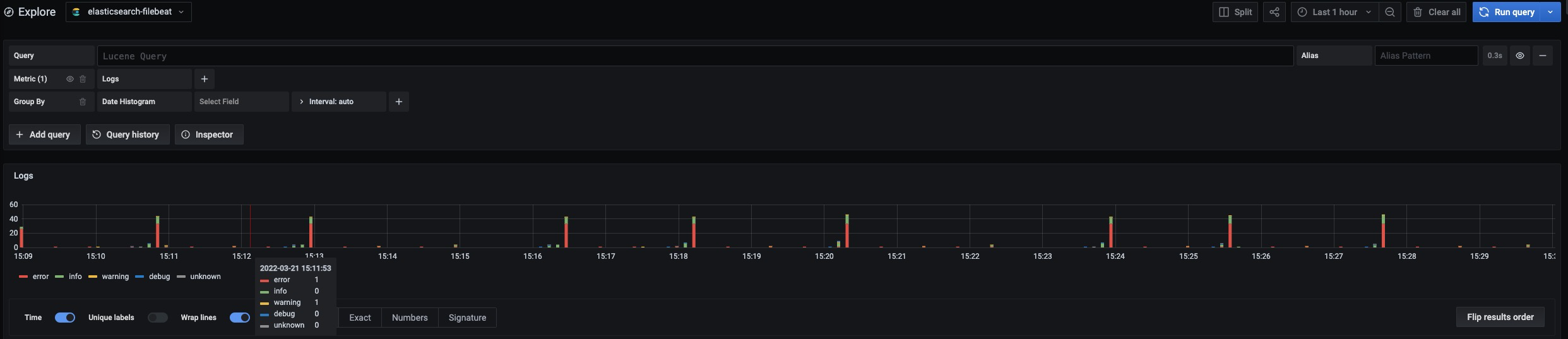
Task: Disable the Wrap lines switch
Action: 239,318
